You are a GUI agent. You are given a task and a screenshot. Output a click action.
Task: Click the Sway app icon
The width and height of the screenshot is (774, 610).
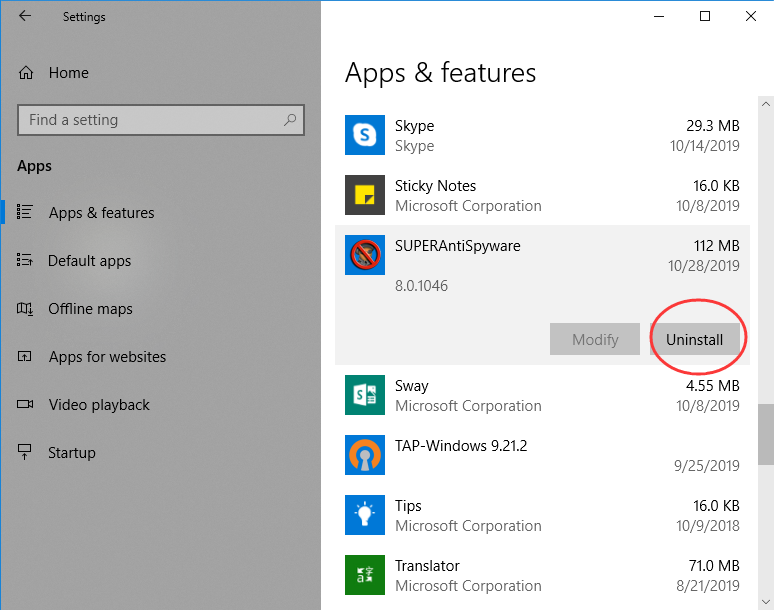click(x=365, y=395)
